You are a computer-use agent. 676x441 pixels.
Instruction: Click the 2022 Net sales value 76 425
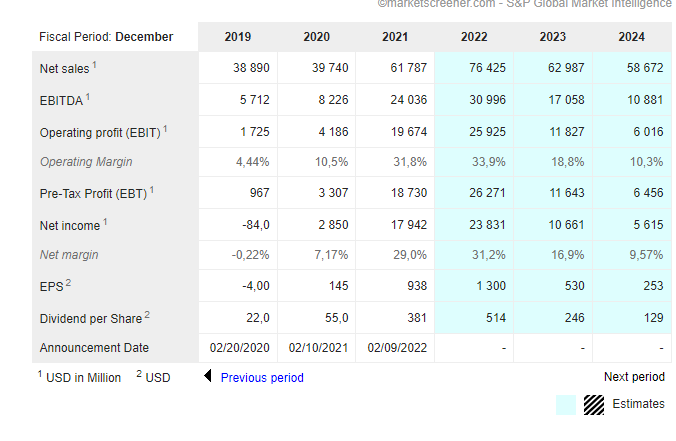tap(487, 68)
